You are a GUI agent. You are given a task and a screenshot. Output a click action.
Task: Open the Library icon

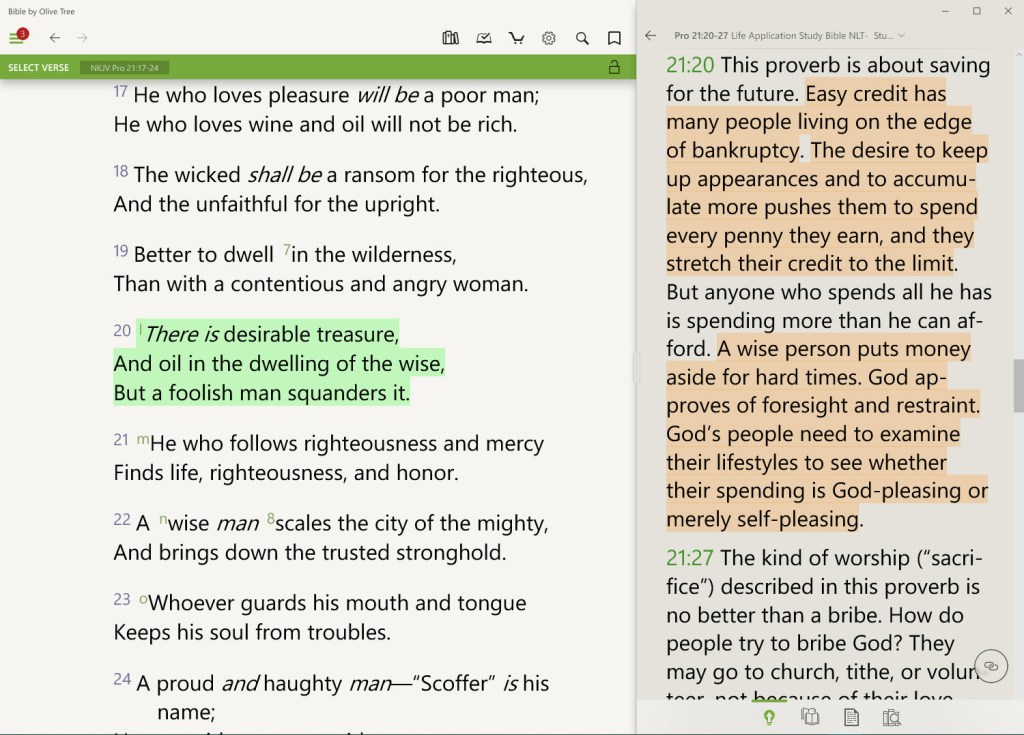(x=450, y=38)
